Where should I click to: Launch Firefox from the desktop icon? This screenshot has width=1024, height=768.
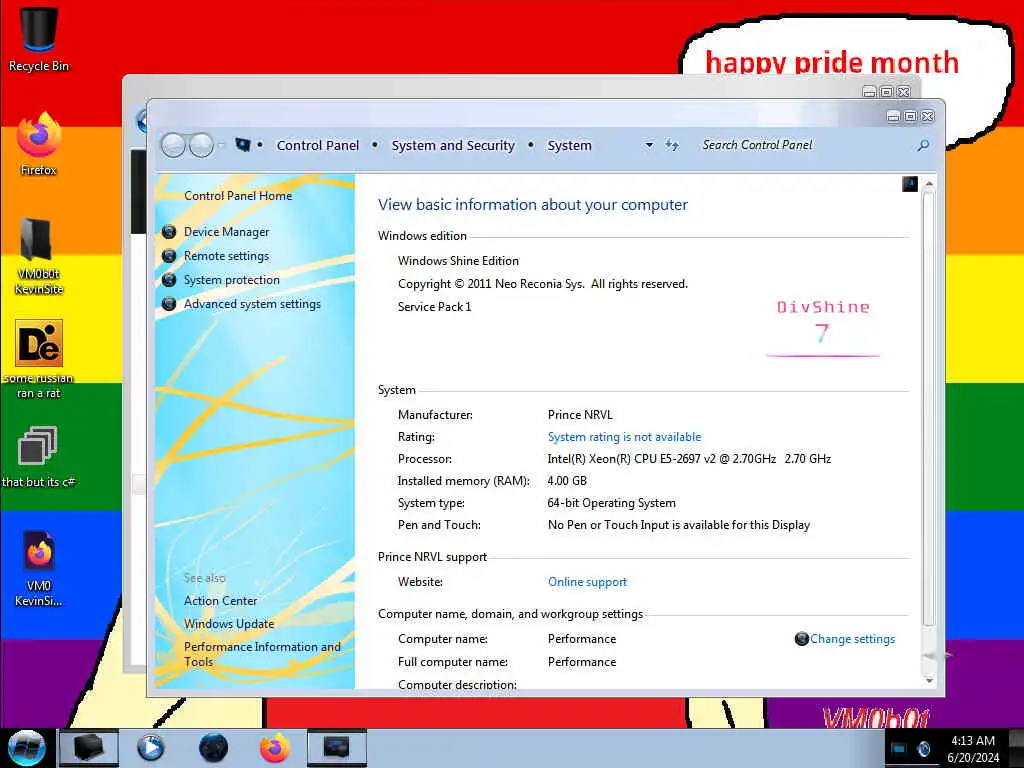point(39,144)
